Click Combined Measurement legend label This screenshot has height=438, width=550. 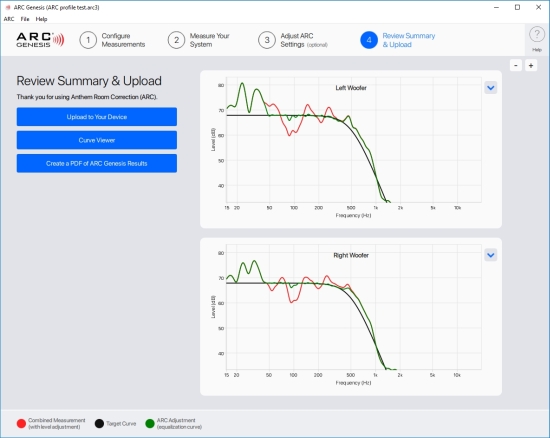pos(56,423)
